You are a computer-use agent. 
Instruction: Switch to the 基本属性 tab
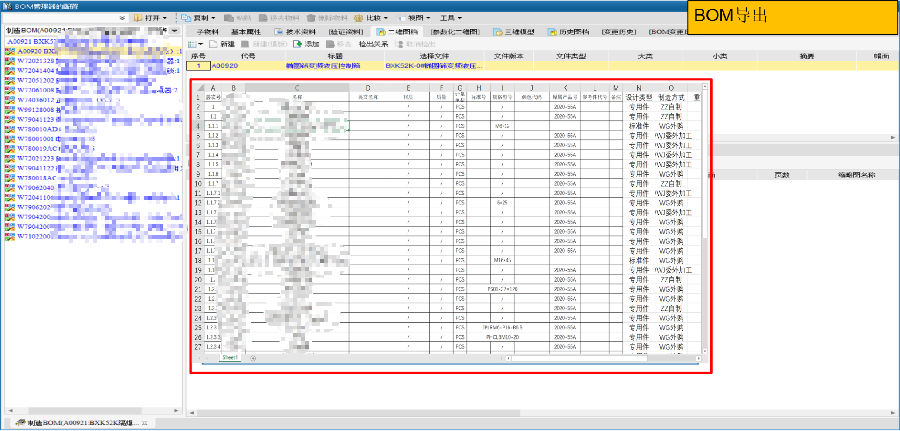click(x=248, y=31)
